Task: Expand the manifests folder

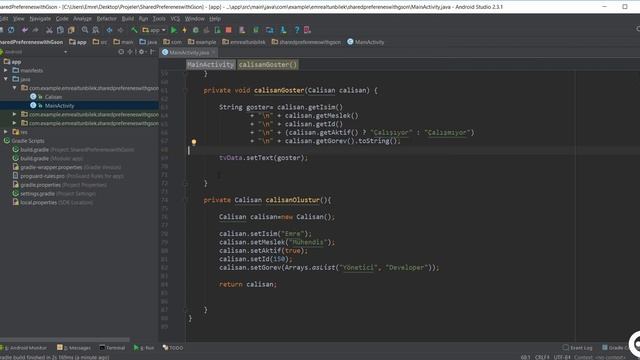Action: click(x=6, y=70)
